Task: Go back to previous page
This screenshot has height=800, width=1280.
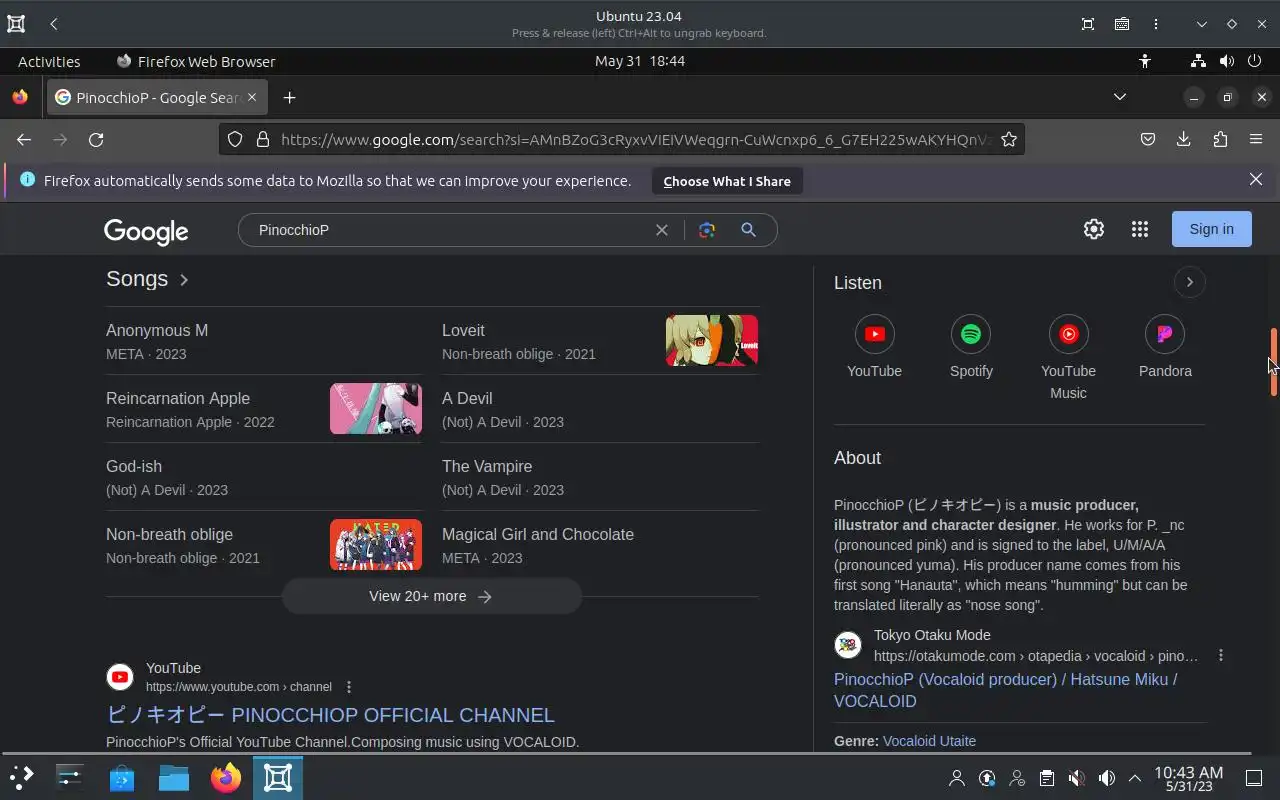Action: pos(24,140)
